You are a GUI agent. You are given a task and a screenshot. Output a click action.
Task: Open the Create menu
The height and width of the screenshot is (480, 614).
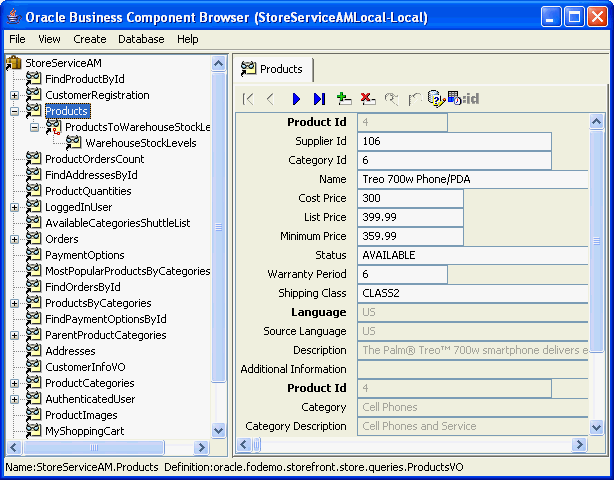pos(90,39)
